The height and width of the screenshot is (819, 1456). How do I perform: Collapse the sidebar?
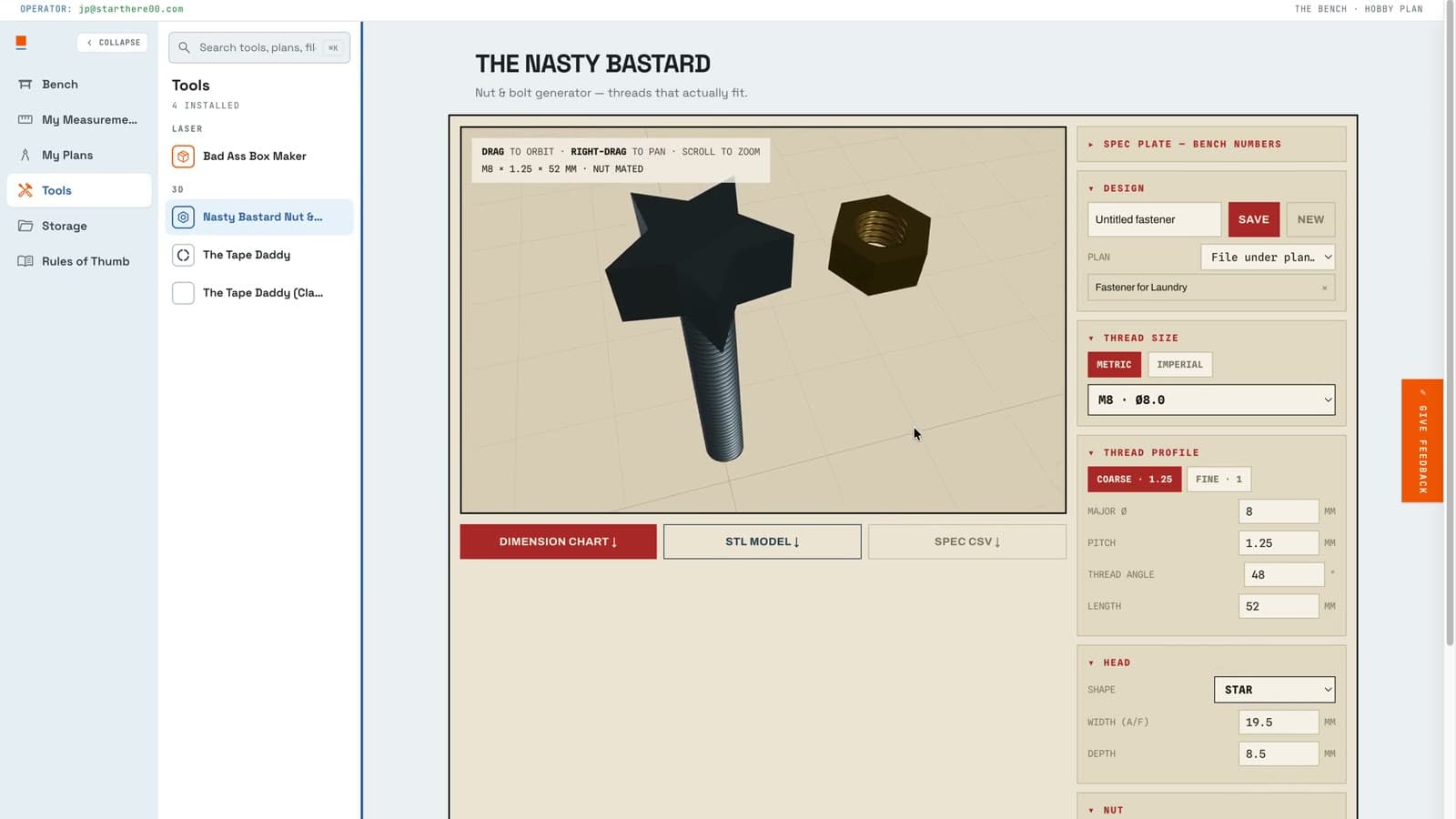pos(113,42)
